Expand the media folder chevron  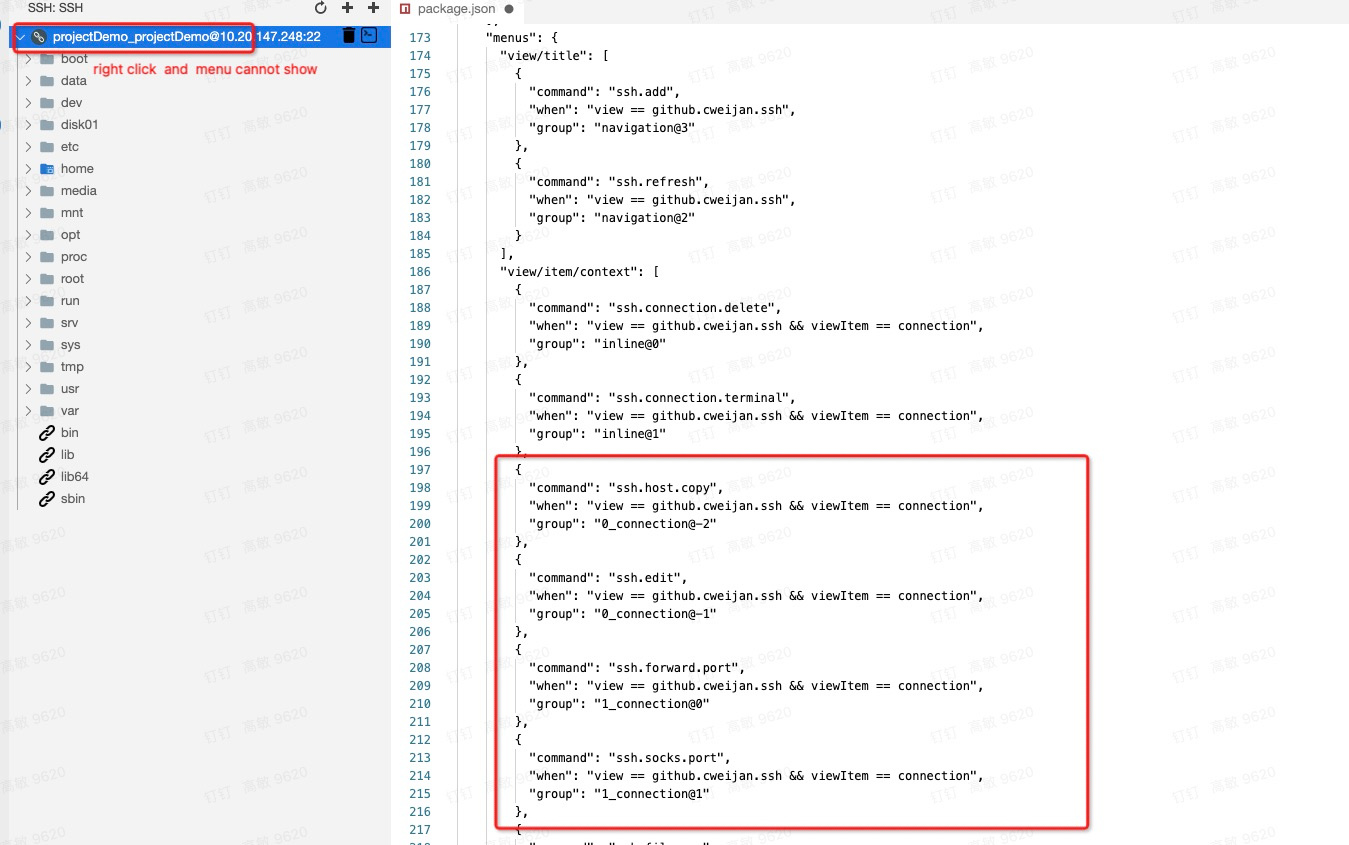coord(29,191)
